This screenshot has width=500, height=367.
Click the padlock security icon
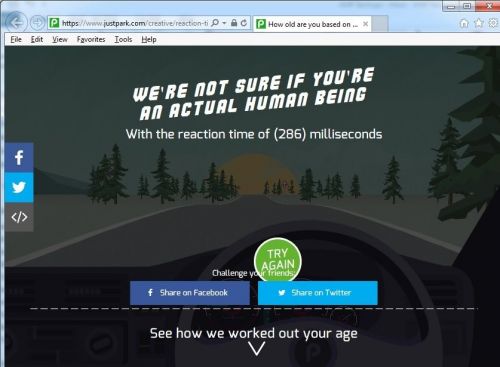234,23
